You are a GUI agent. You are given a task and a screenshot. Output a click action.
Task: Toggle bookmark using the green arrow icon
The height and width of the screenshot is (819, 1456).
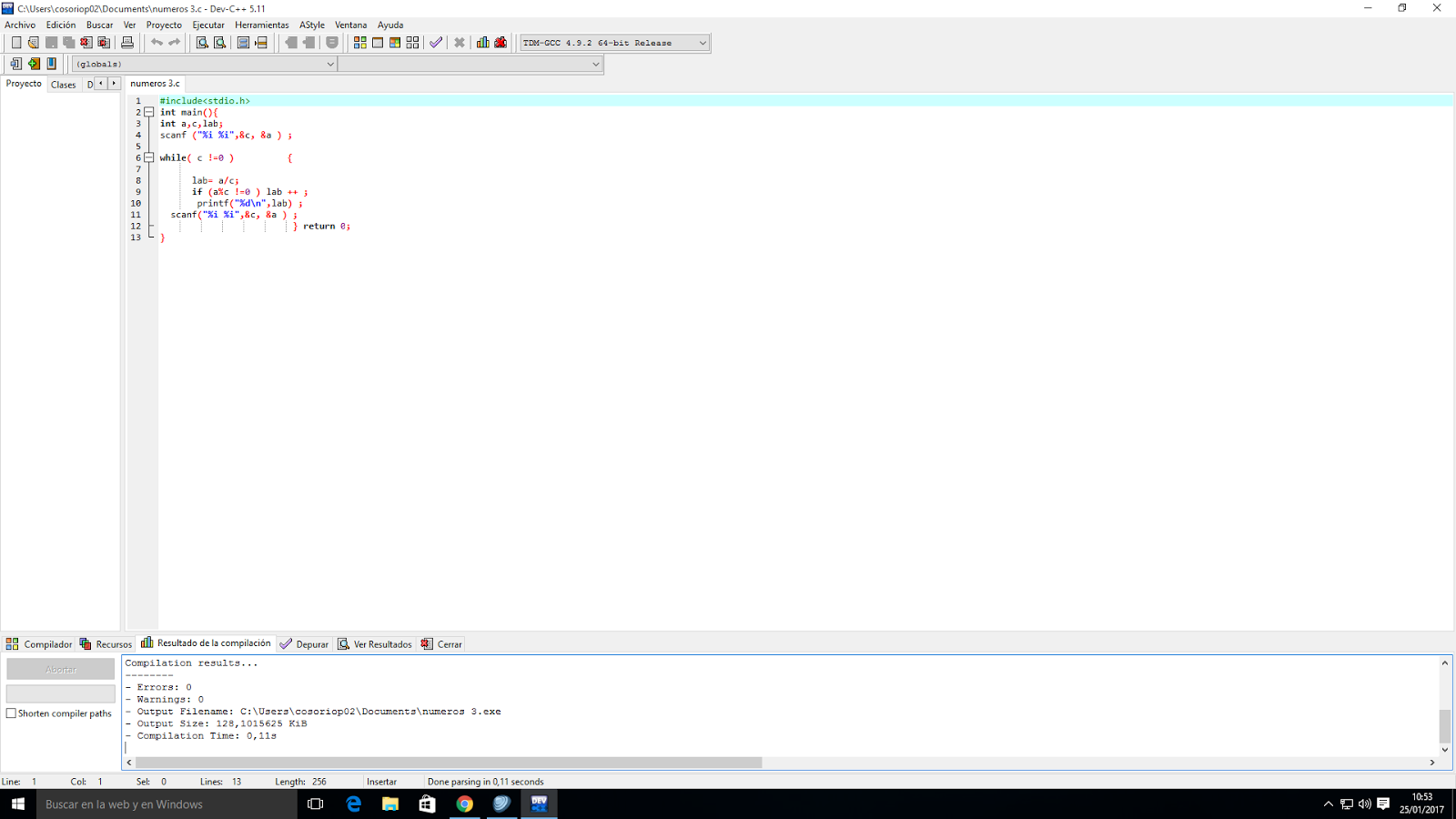click(34, 64)
